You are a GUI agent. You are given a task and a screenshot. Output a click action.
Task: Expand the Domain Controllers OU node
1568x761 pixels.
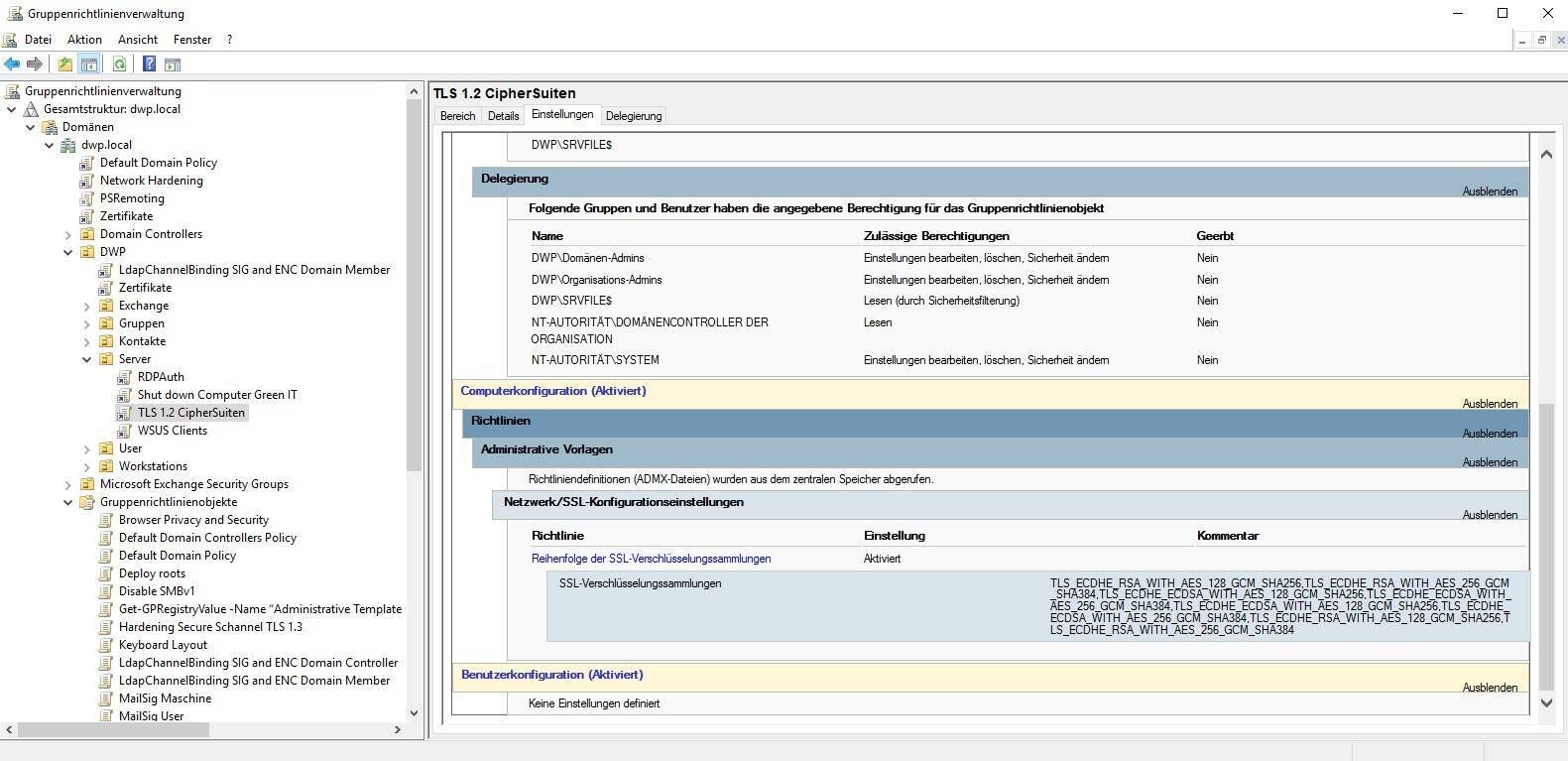(68, 234)
